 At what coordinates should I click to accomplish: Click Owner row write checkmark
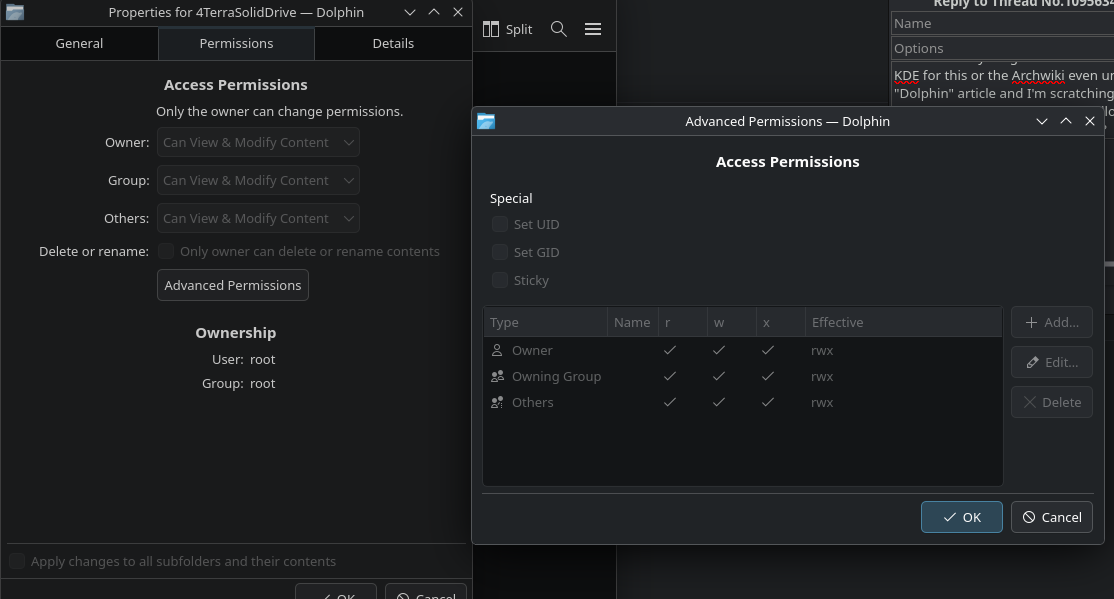[718, 350]
